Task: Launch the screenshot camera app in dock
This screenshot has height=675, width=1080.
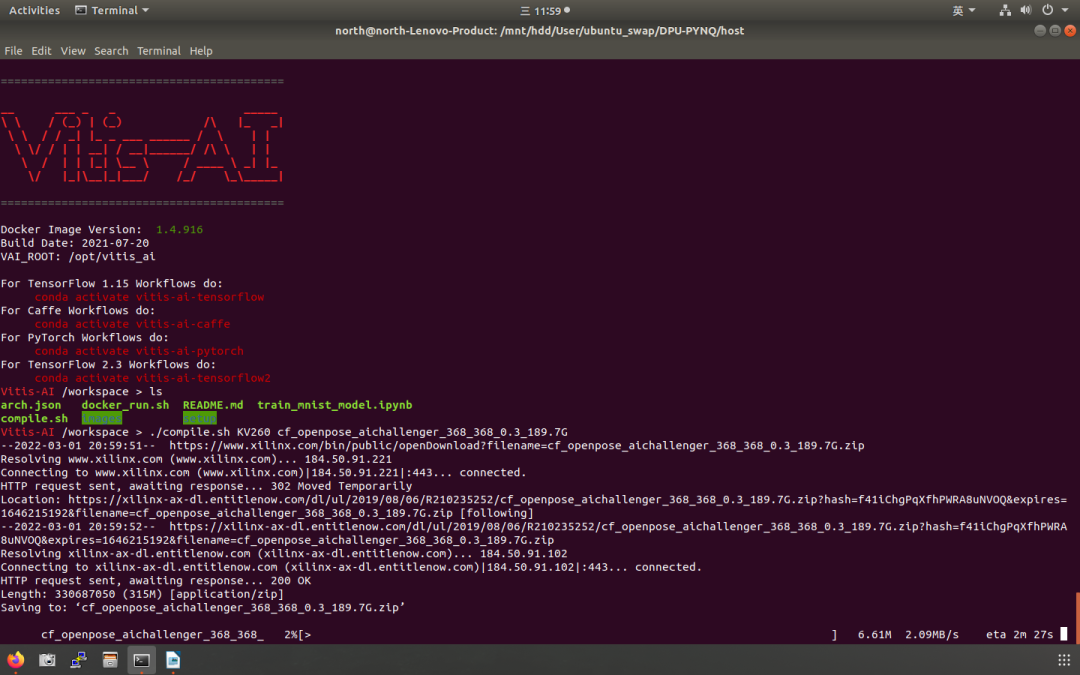Action: 47,660
